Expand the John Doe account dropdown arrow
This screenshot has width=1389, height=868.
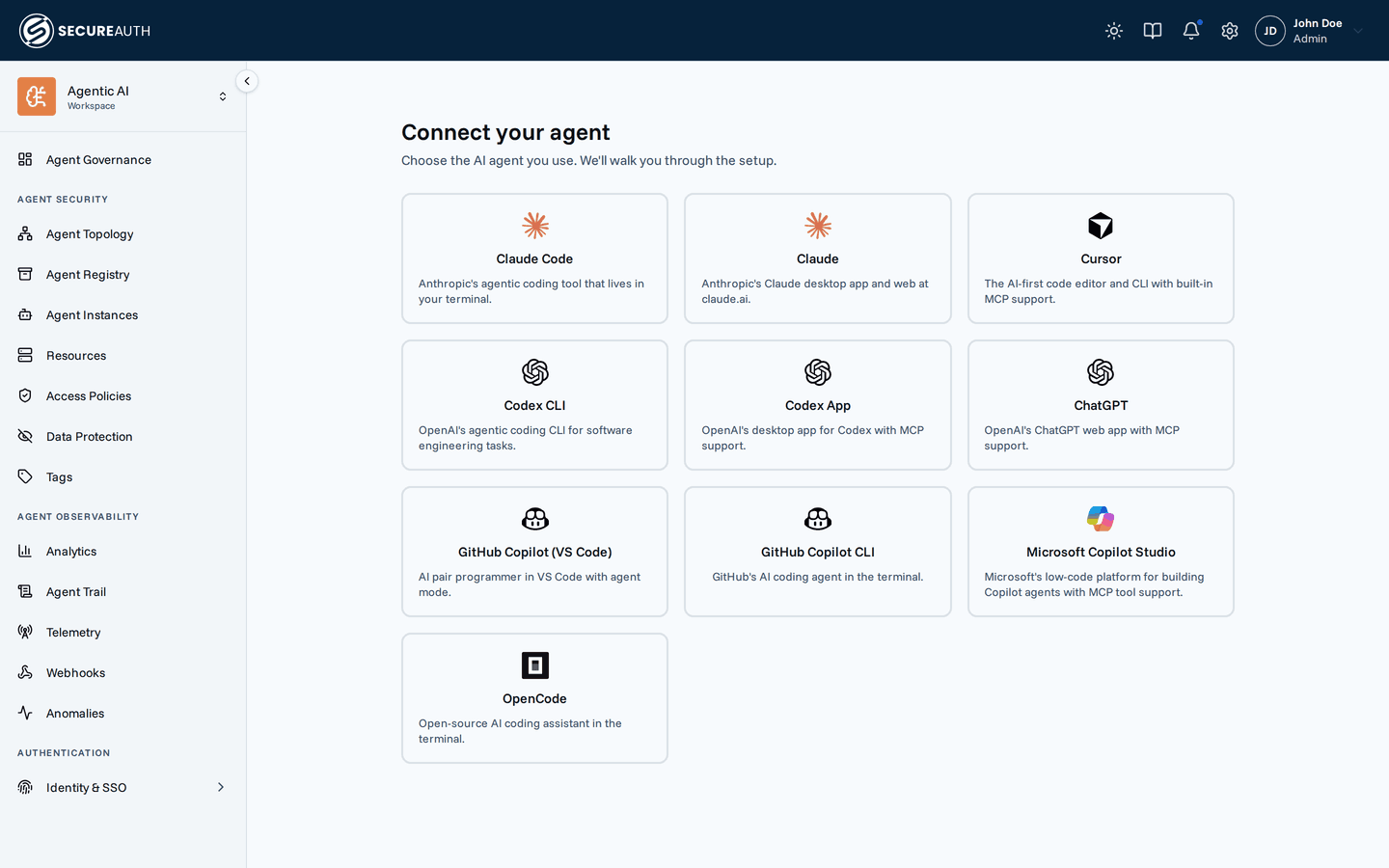1358,31
